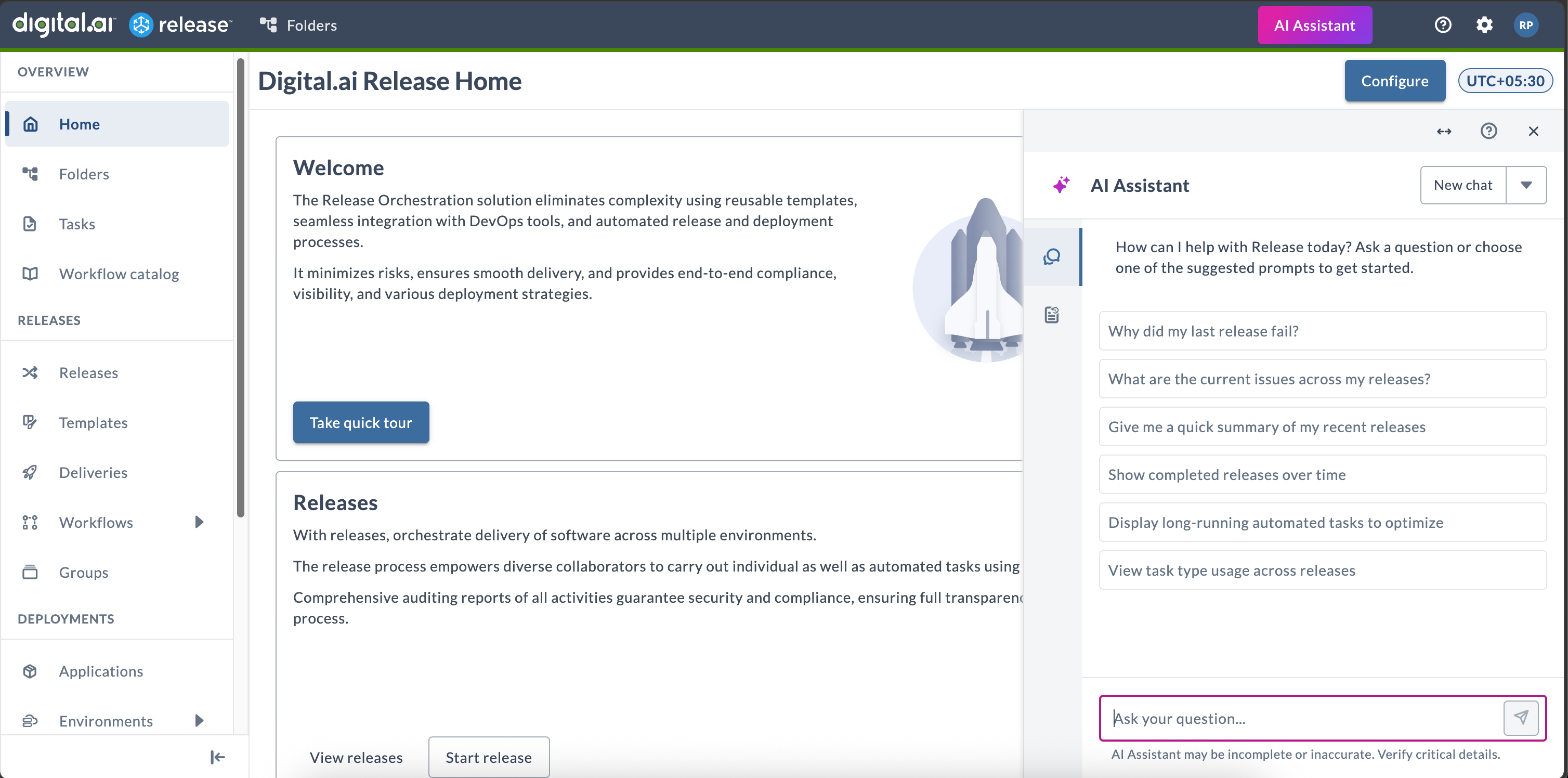Click the Tasks document icon

pyautogui.click(x=30, y=224)
